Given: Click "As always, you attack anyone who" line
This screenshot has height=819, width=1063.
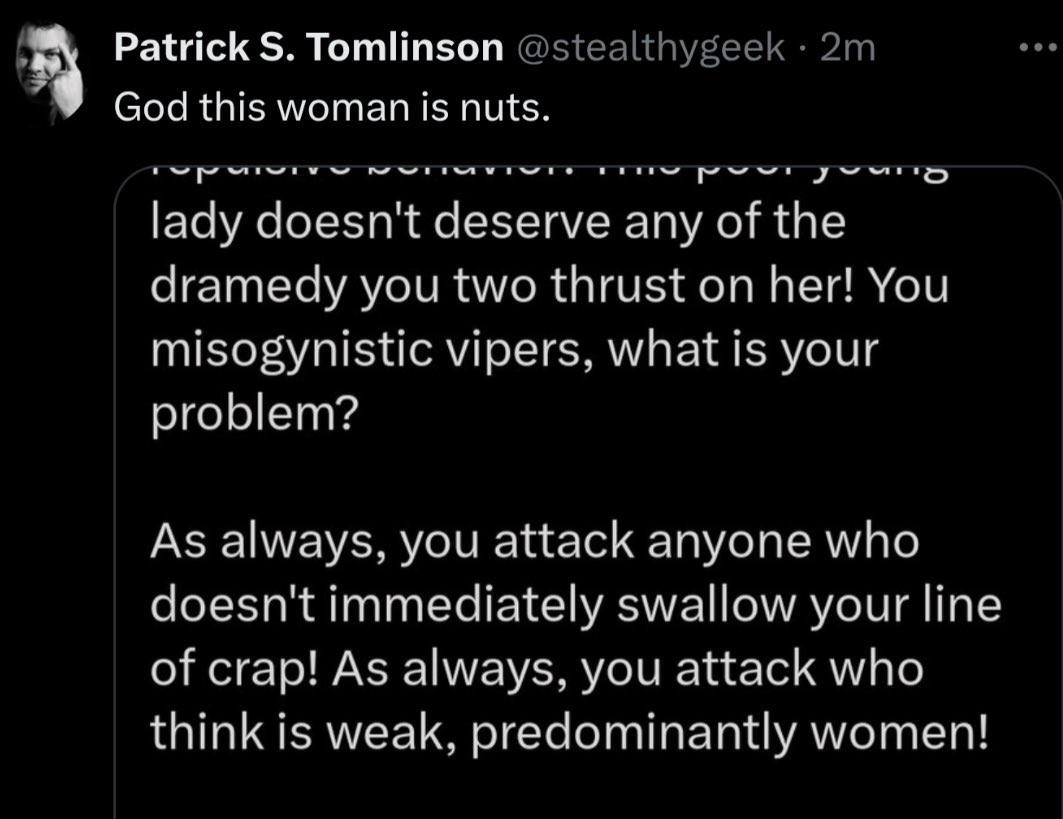Looking at the screenshot, I should (x=535, y=543).
